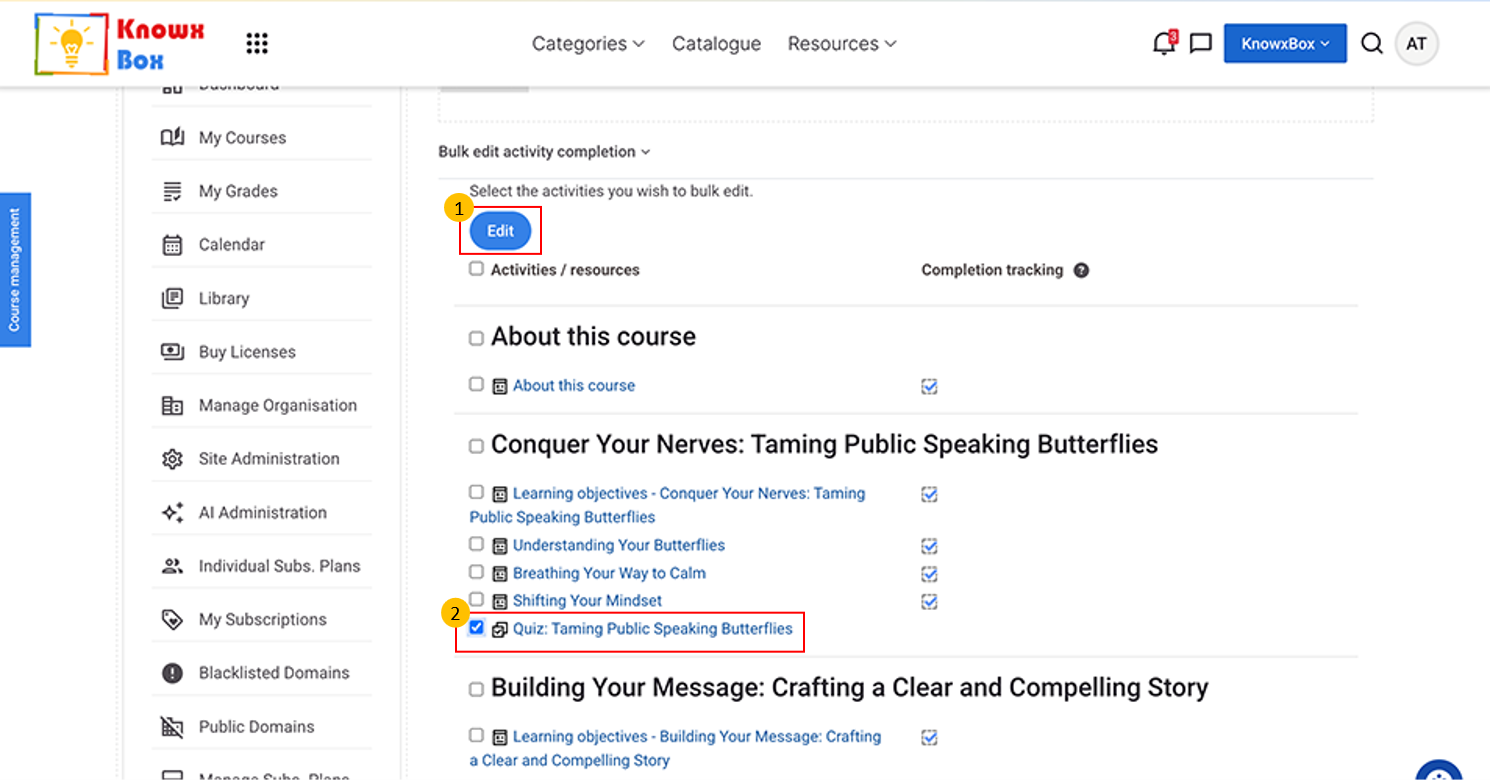Click the Public Domains icon
Viewport: 1490px width, 780px height.
(172, 727)
